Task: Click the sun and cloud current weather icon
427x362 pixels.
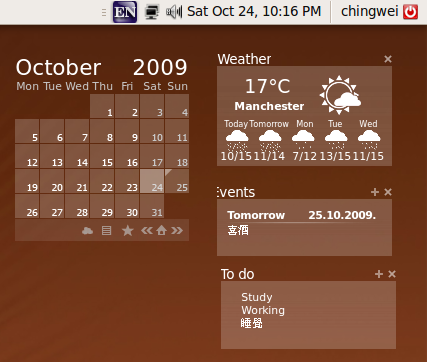Action: pos(340,95)
